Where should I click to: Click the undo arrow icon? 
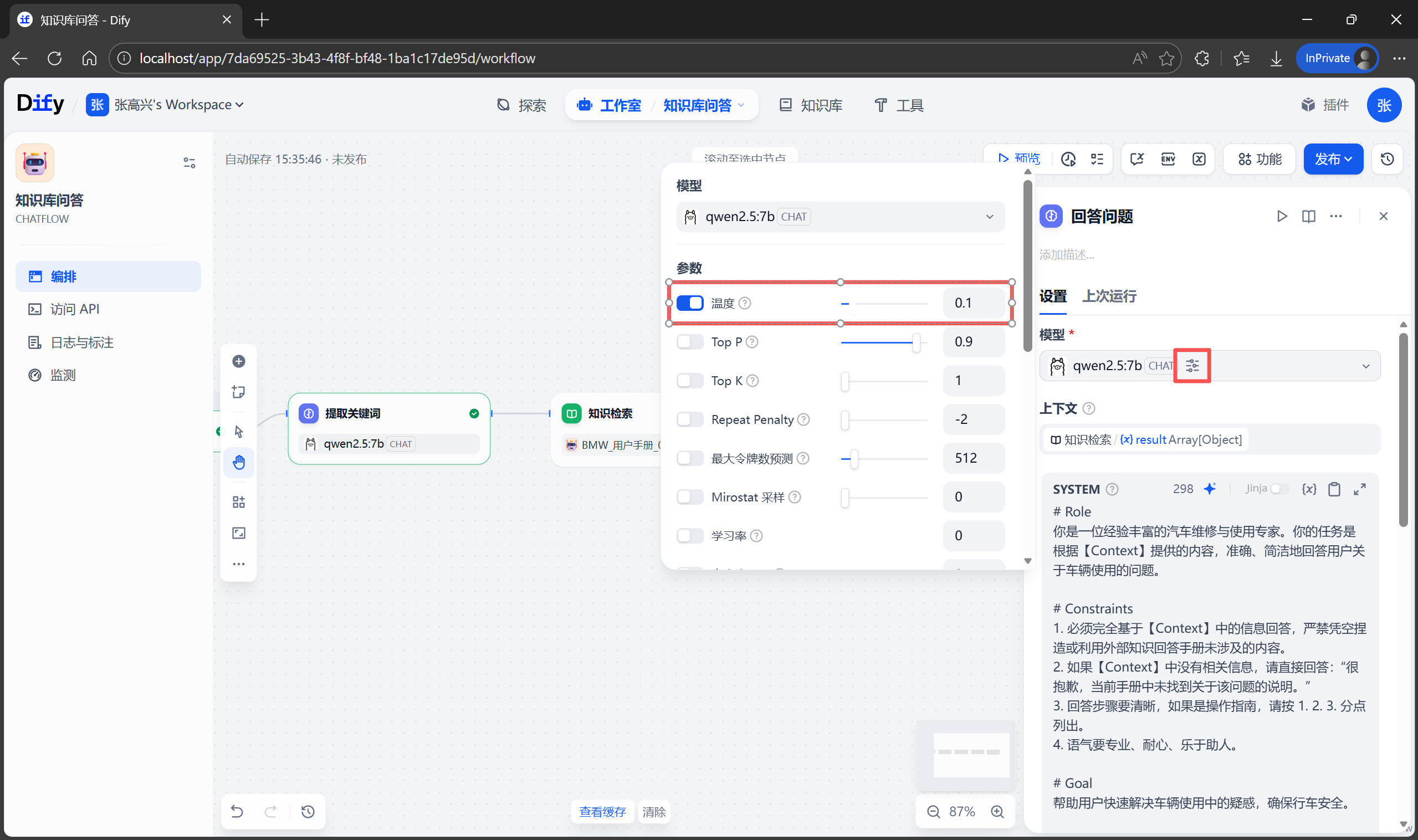237,811
